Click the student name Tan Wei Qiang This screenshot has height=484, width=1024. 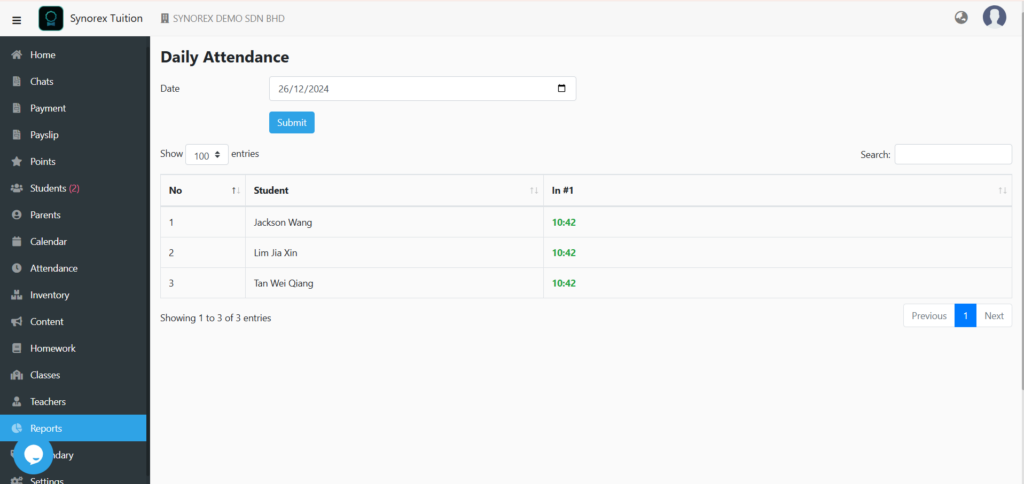click(x=285, y=283)
